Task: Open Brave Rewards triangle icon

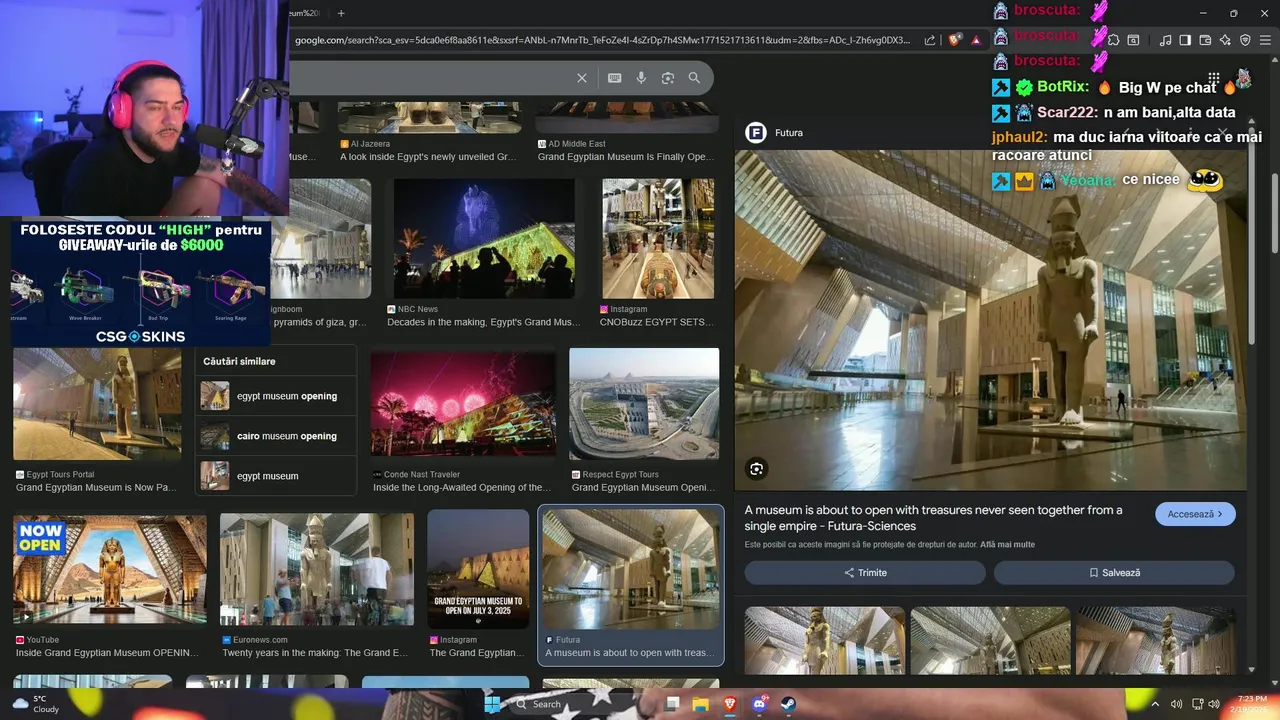Action: click(x=976, y=40)
